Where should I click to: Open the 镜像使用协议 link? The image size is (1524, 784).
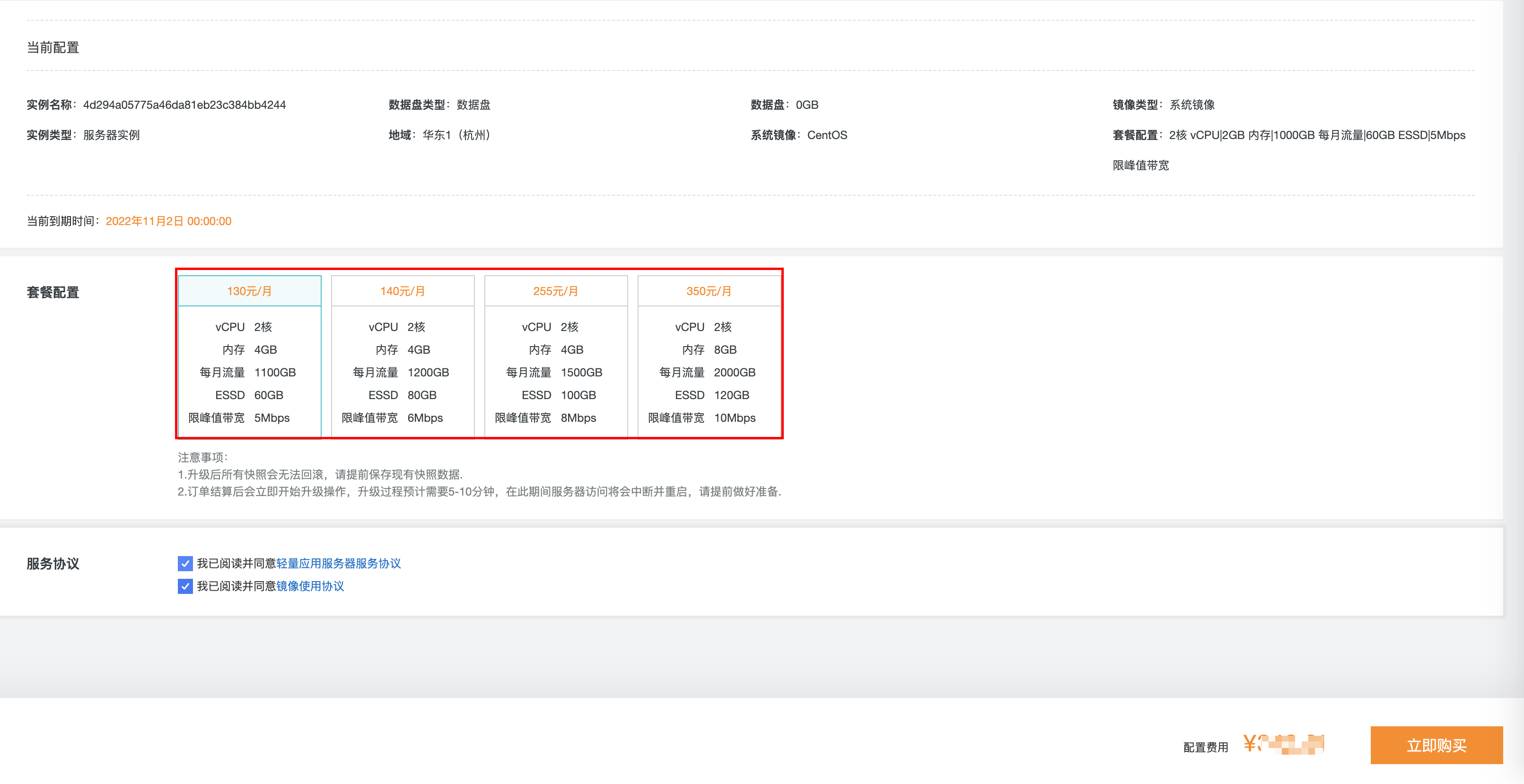tap(310, 586)
